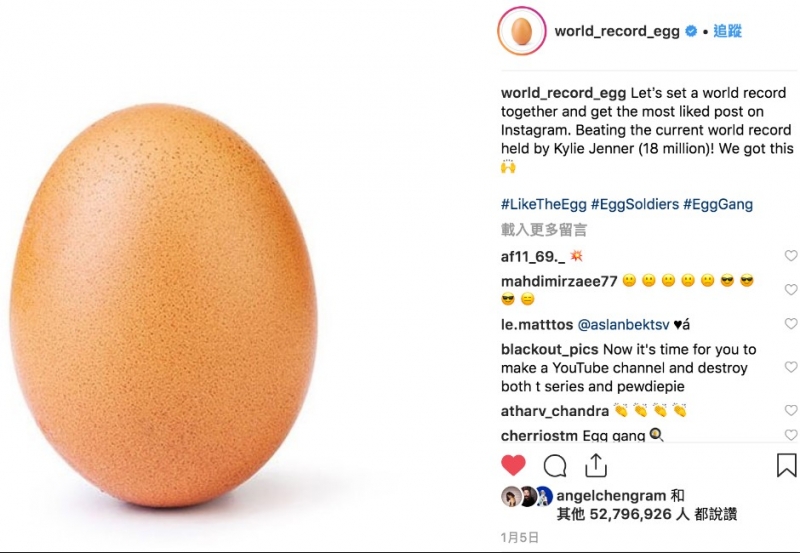Like the af11_69._ comment

(x=790, y=256)
